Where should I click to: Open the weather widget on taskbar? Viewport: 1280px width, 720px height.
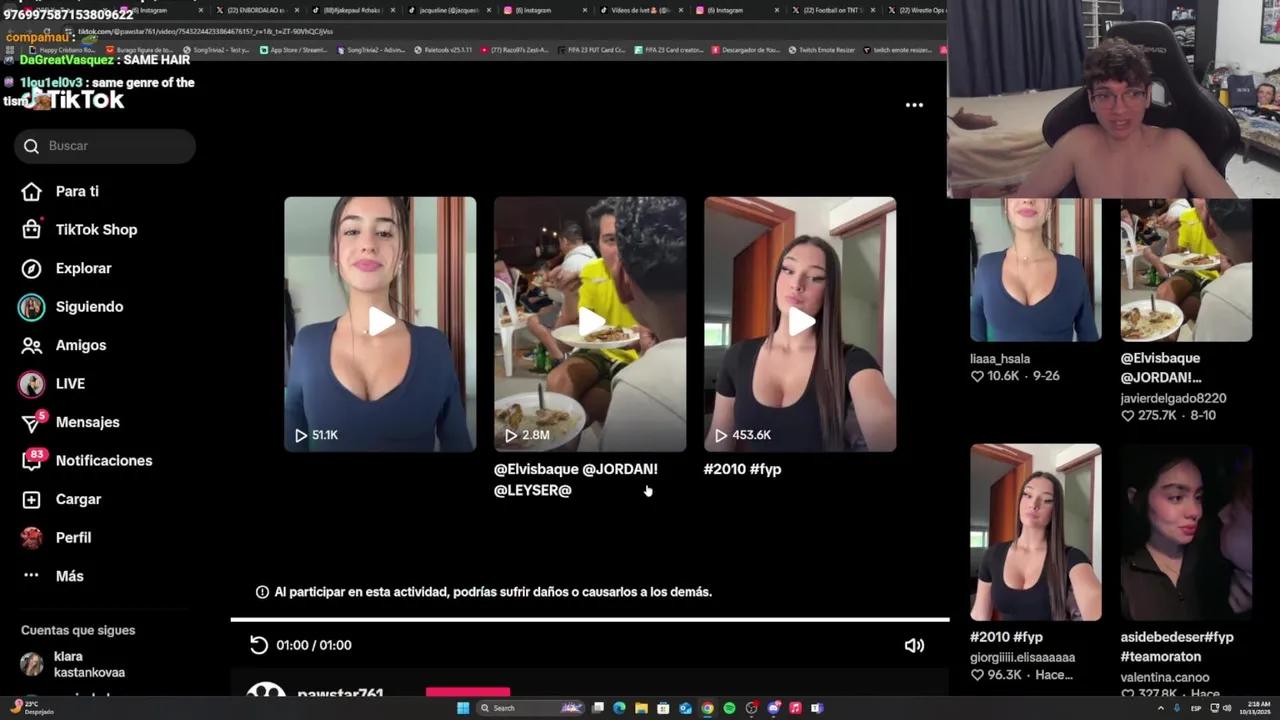click(30, 708)
